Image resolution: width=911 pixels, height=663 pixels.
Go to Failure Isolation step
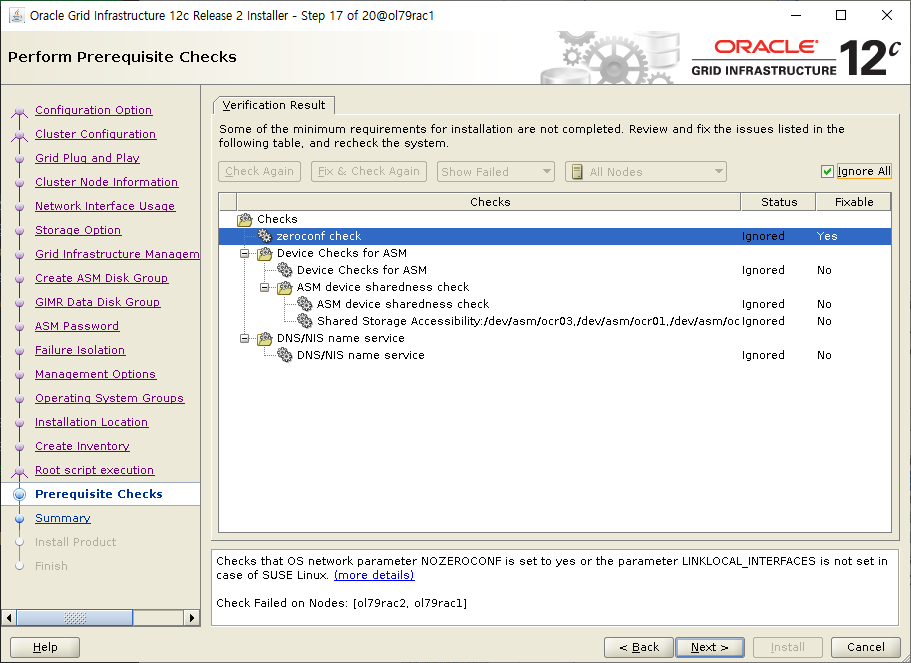[x=80, y=350]
